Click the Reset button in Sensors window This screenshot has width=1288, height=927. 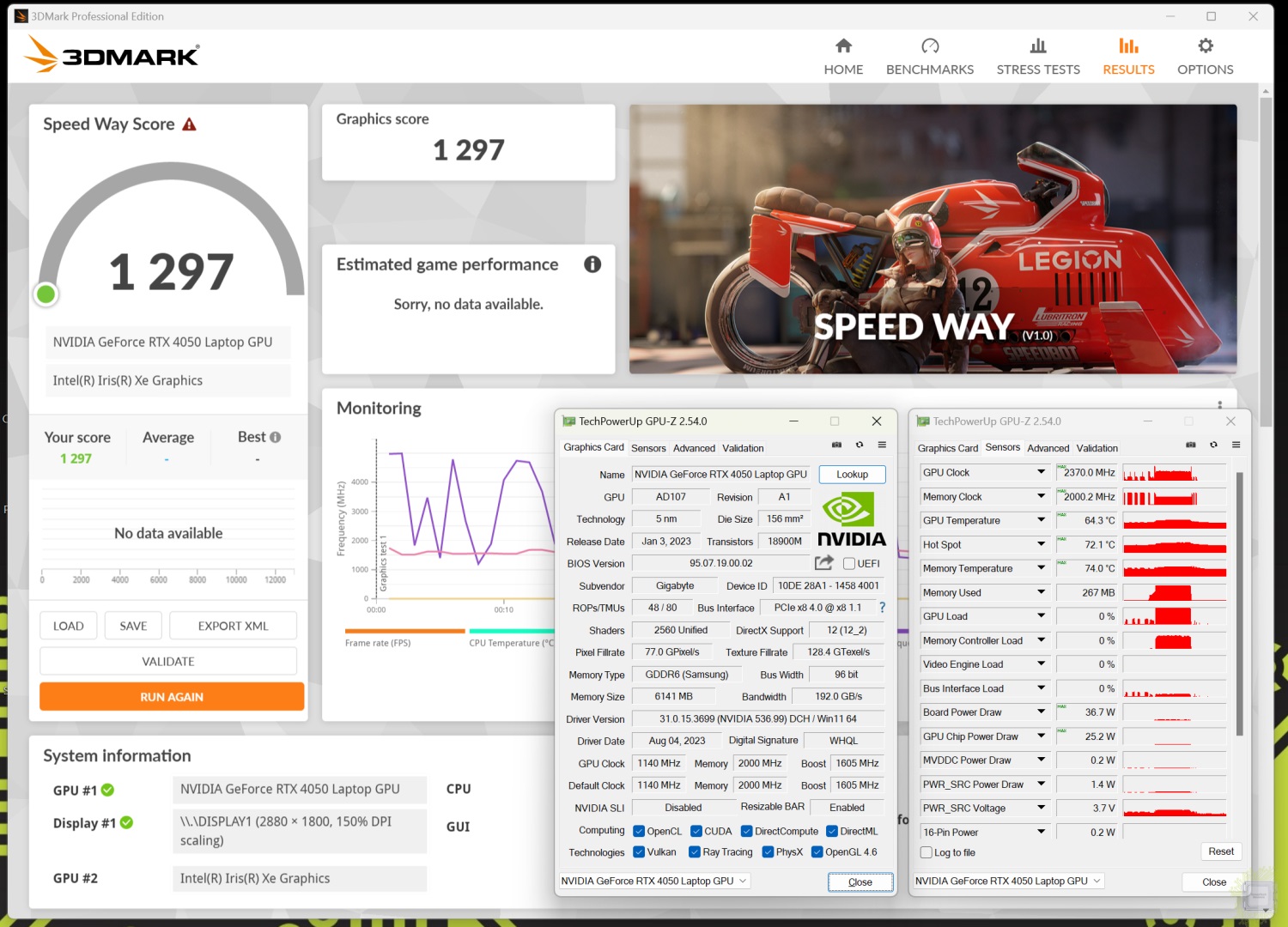tap(1221, 851)
